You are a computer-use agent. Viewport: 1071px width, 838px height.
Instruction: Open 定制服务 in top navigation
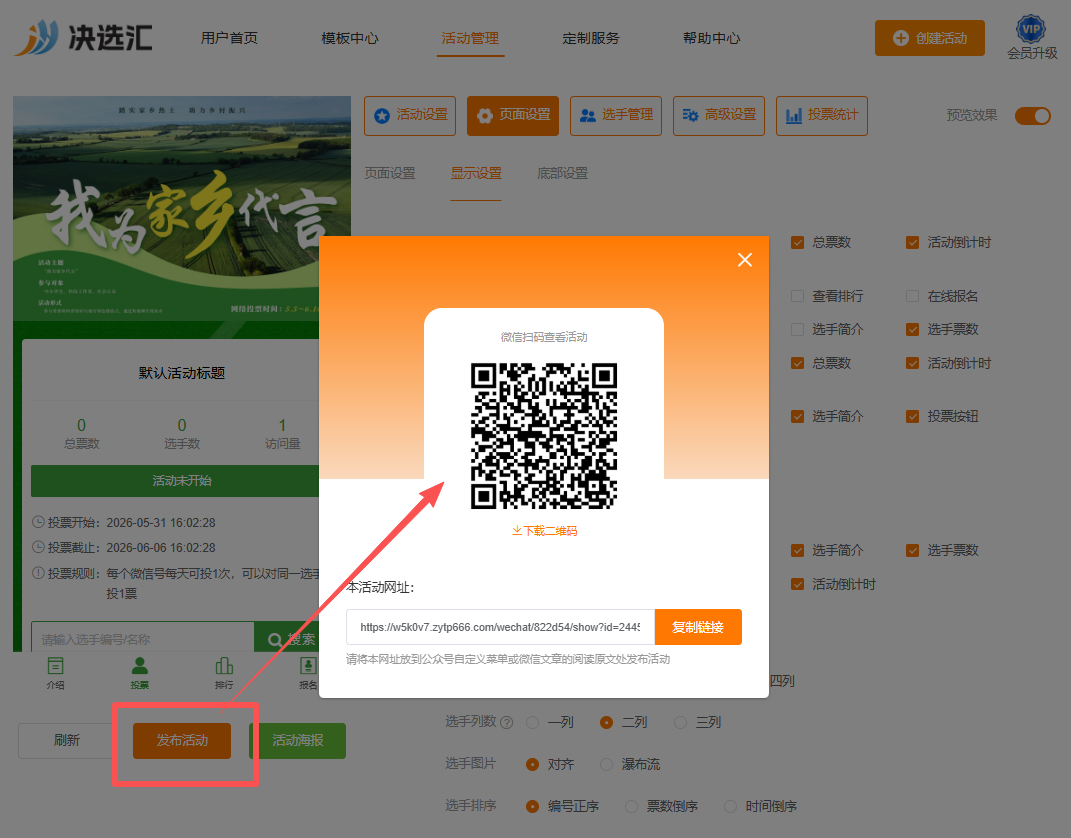[x=591, y=38]
